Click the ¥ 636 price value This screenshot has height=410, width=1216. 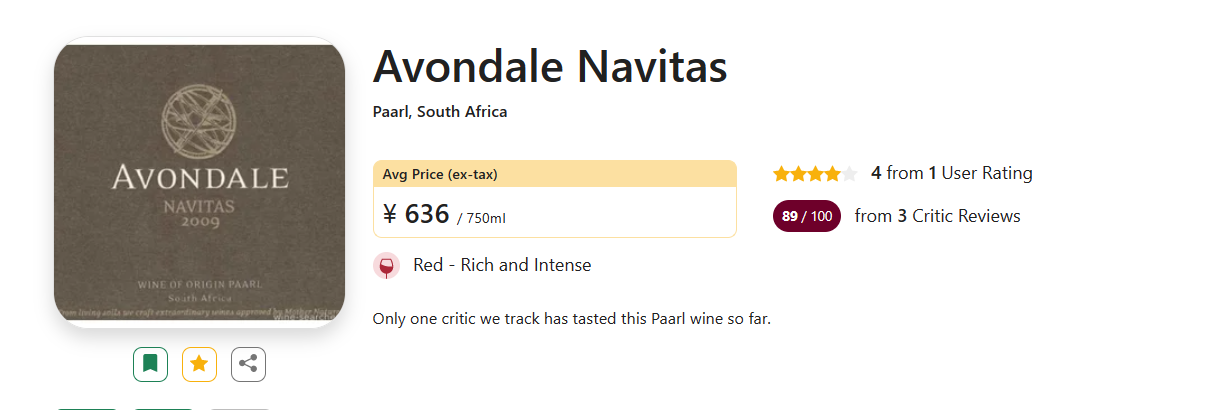tap(415, 214)
